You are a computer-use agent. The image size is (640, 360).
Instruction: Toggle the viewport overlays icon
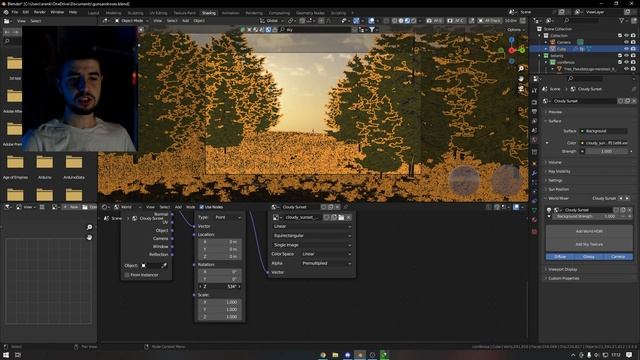point(371,20)
